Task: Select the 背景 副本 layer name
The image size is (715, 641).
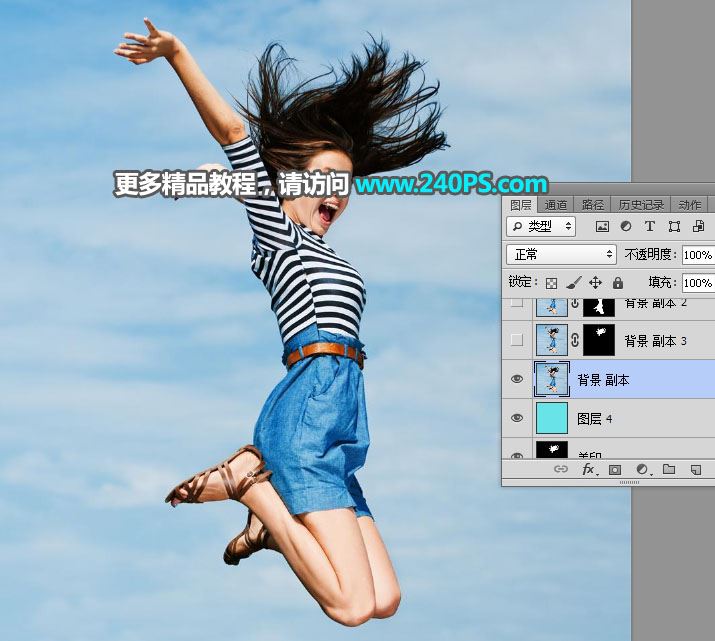Action: (603, 380)
